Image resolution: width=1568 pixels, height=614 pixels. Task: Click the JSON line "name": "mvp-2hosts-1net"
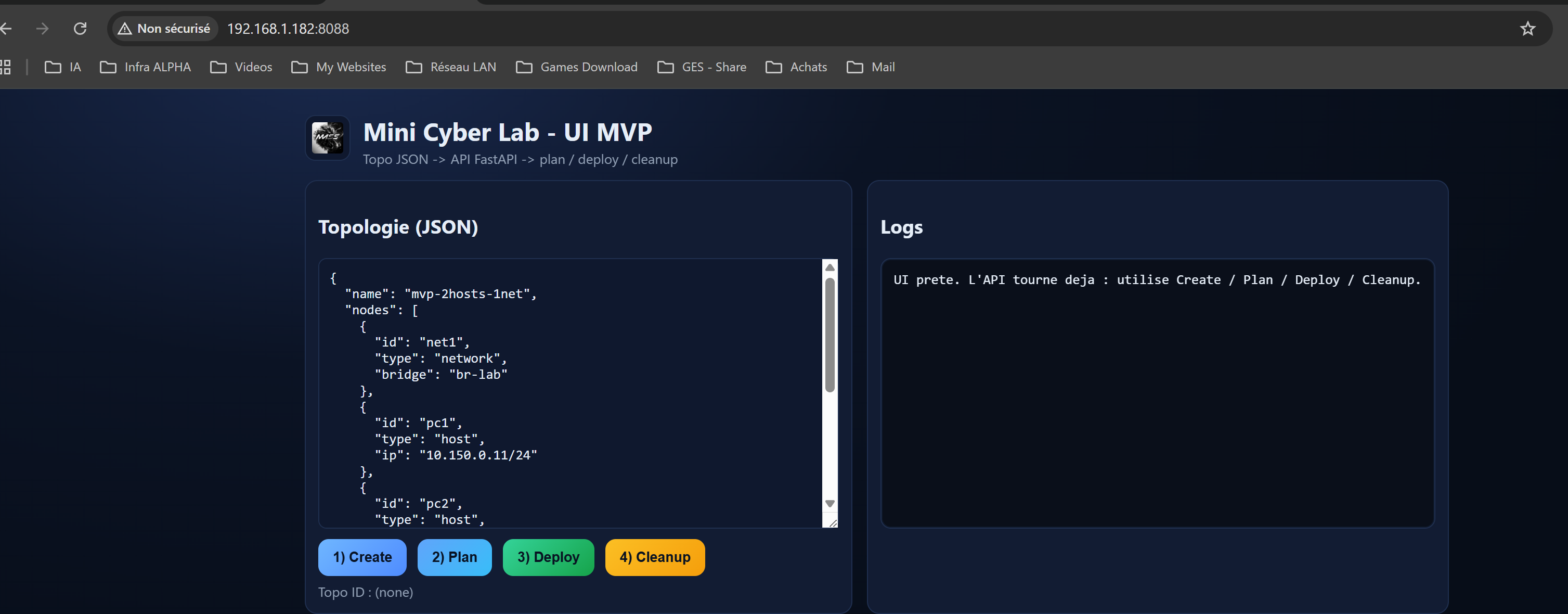click(440, 294)
